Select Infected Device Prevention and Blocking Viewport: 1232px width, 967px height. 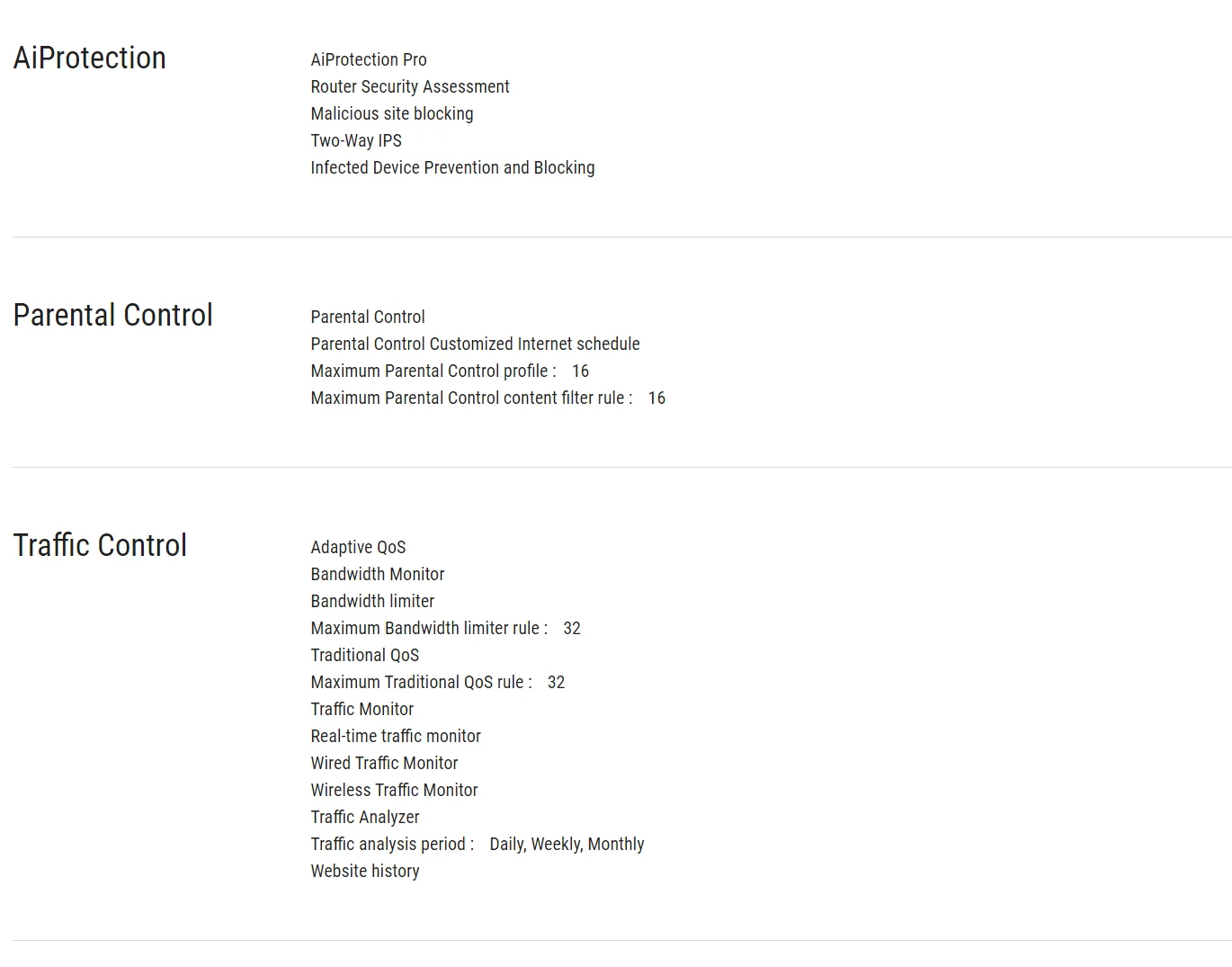[452, 167]
